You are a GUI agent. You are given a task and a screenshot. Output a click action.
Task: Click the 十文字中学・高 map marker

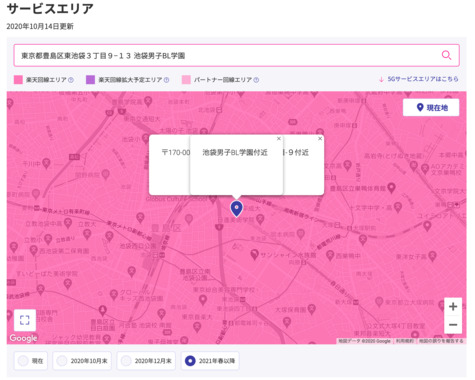pos(397,207)
